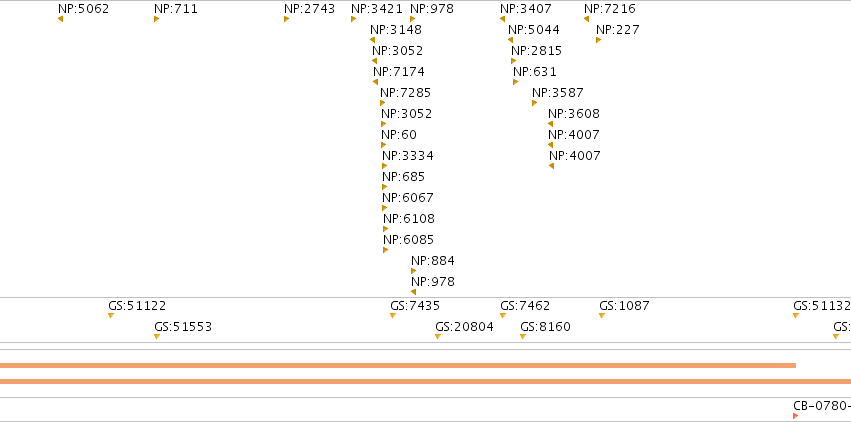The image size is (851, 422).
Task: Click the down-triangle marker under GS:51122
Action: pos(111,316)
